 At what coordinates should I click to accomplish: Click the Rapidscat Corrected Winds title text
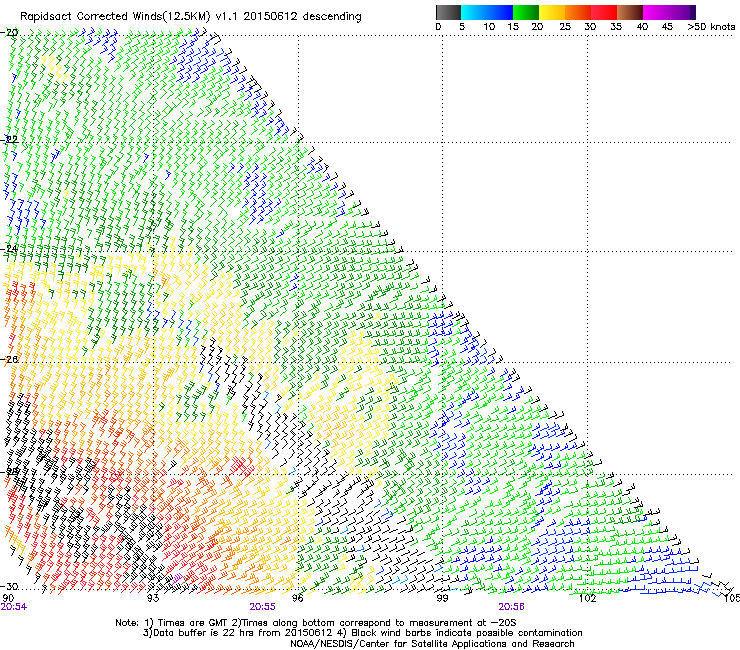191,17
